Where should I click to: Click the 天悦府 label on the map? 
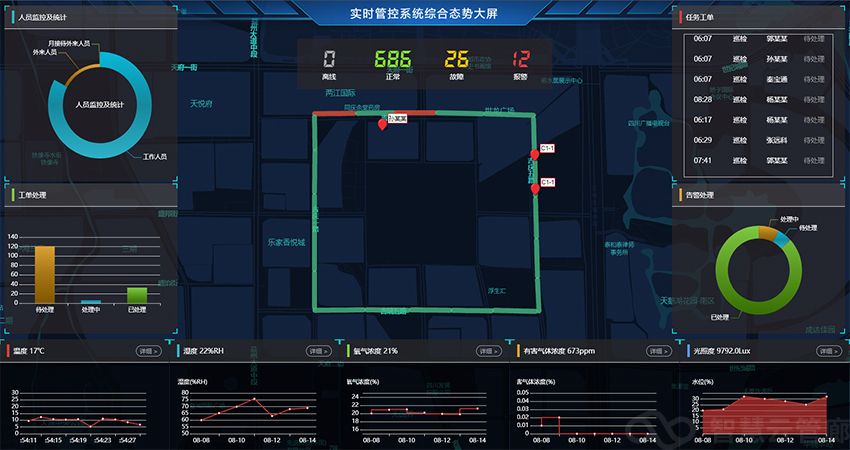[x=201, y=104]
